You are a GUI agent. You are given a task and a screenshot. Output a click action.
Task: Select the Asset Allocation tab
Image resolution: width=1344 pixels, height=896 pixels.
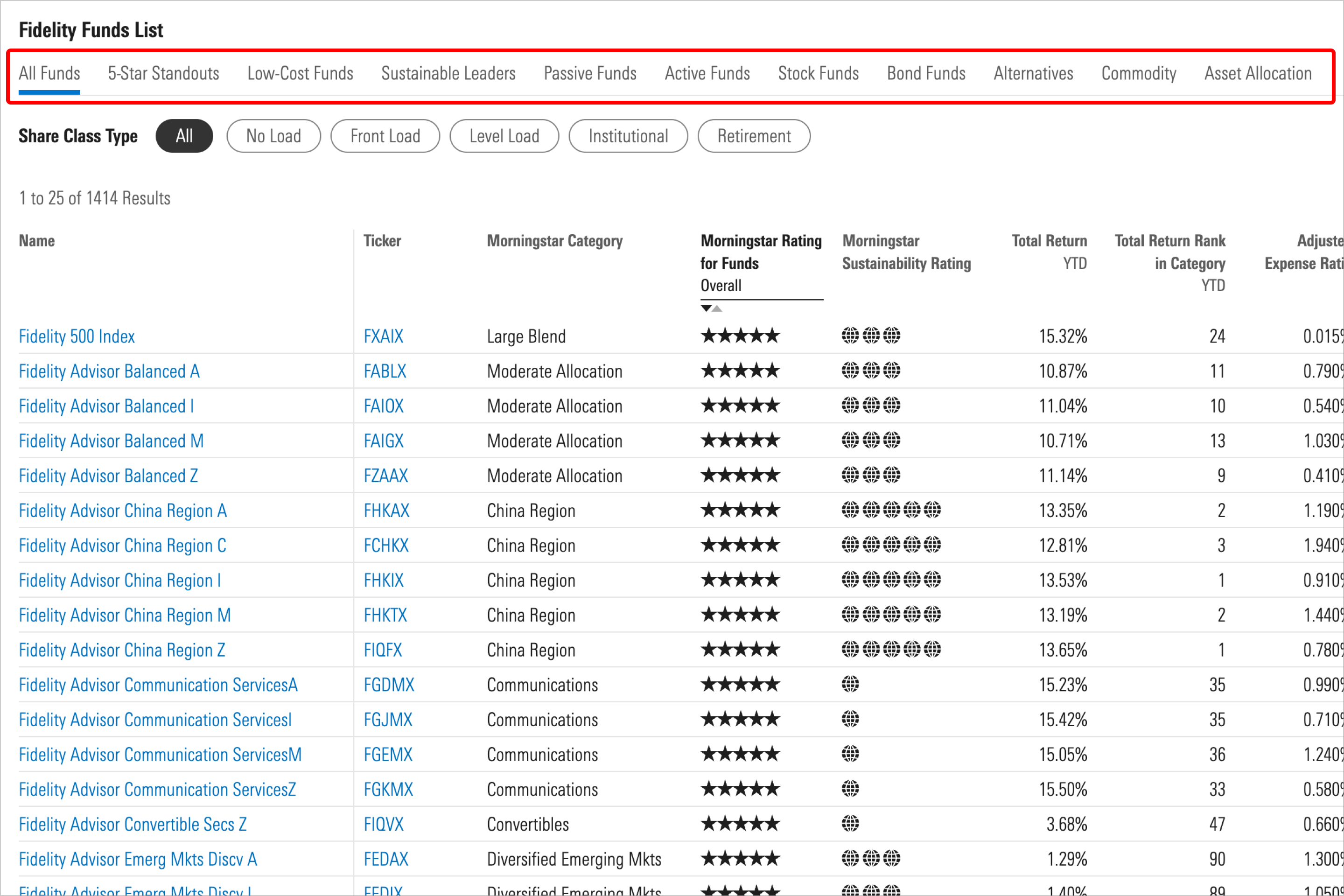[1258, 74]
